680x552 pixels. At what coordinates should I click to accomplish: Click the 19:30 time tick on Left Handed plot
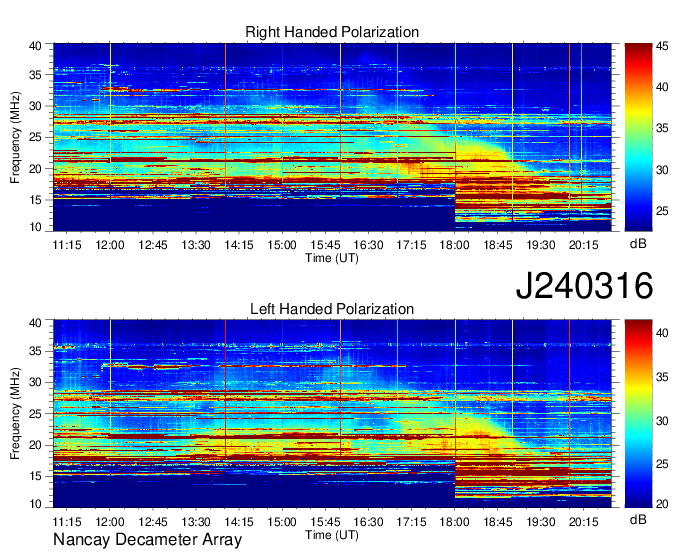tap(540, 522)
